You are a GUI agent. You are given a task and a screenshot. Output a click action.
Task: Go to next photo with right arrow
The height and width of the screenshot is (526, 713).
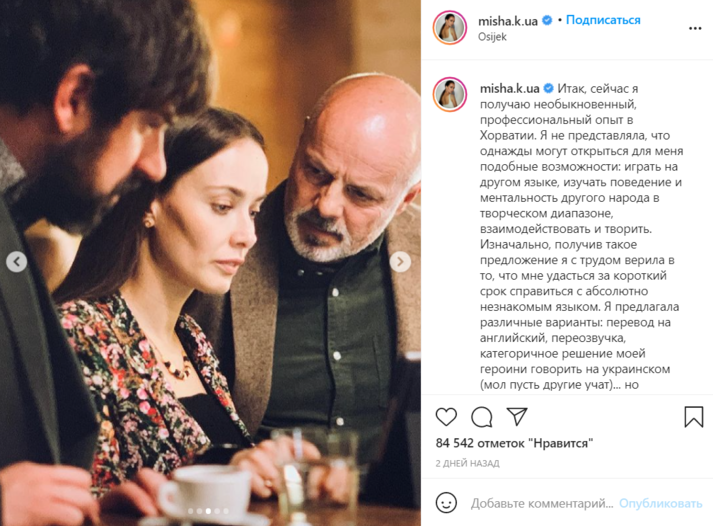coord(400,261)
